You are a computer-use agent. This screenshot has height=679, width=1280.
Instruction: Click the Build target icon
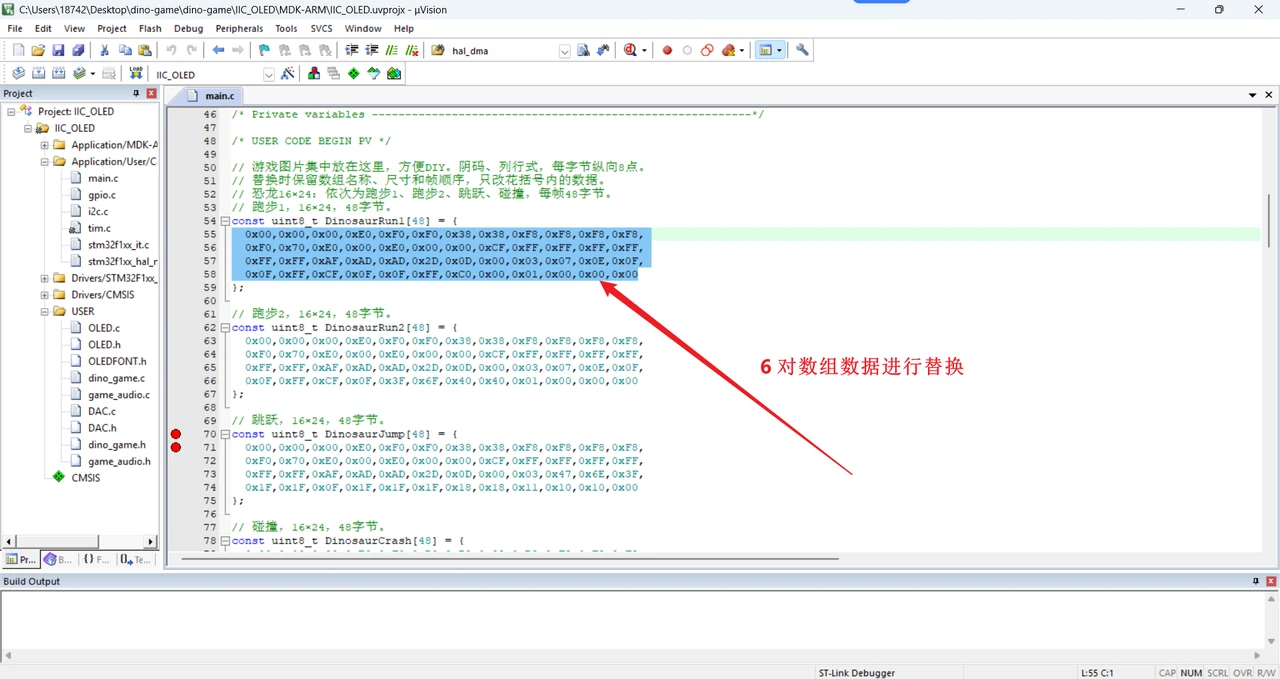point(38,74)
